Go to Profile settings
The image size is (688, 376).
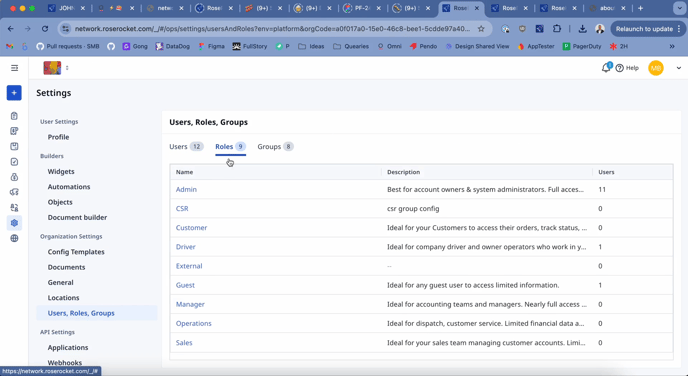point(58,137)
